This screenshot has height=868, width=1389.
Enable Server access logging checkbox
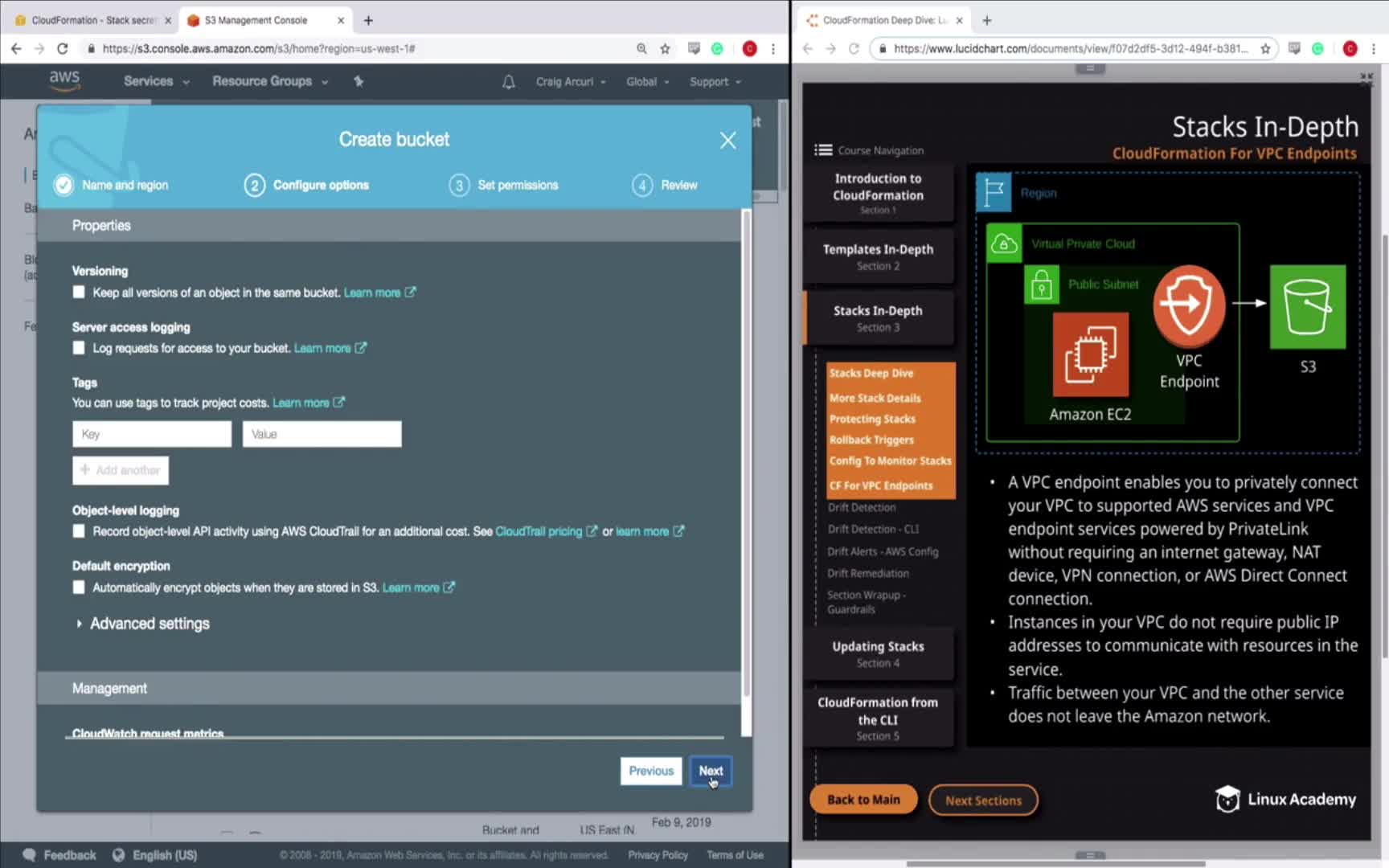(79, 348)
